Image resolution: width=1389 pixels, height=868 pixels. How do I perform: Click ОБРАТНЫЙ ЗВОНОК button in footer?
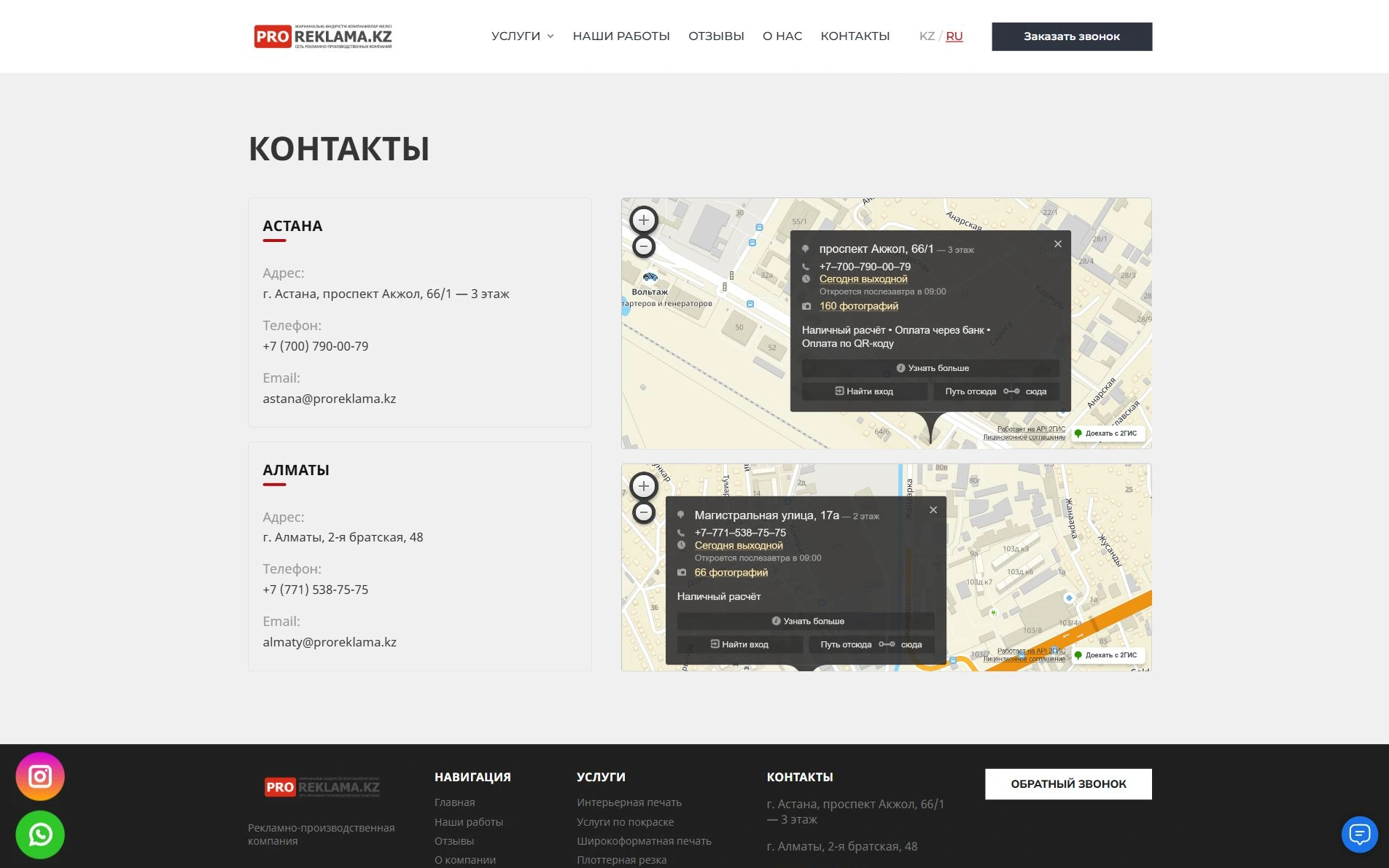tap(1068, 784)
